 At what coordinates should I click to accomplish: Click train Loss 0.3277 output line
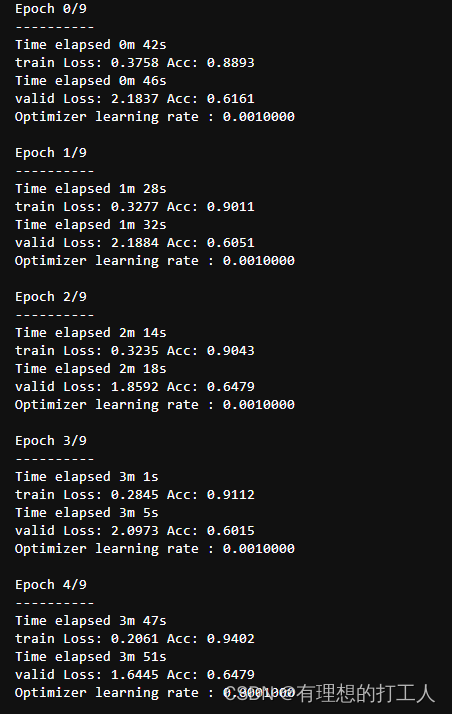coord(135,206)
